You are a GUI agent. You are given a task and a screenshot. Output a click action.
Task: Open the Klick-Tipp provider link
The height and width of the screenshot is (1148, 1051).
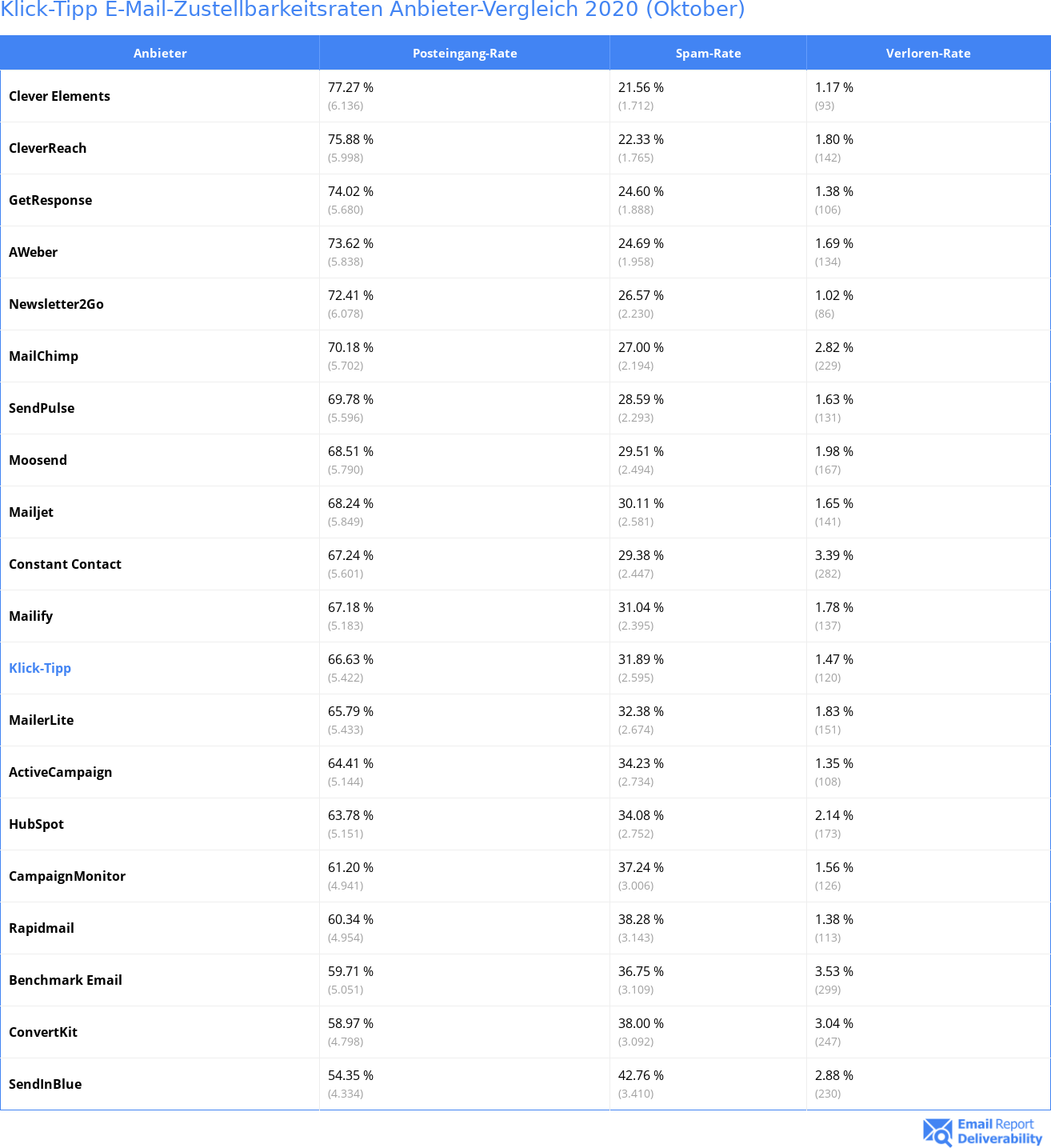(x=40, y=668)
